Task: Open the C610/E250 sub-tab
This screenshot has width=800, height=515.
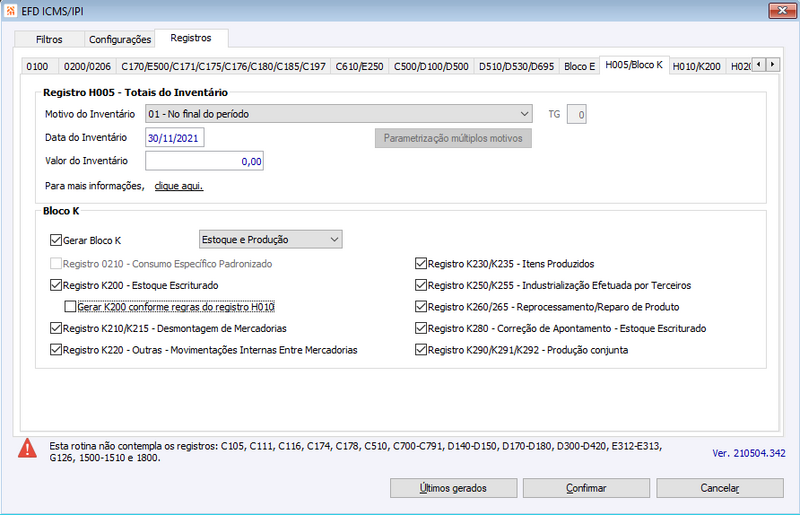Action: (359, 66)
